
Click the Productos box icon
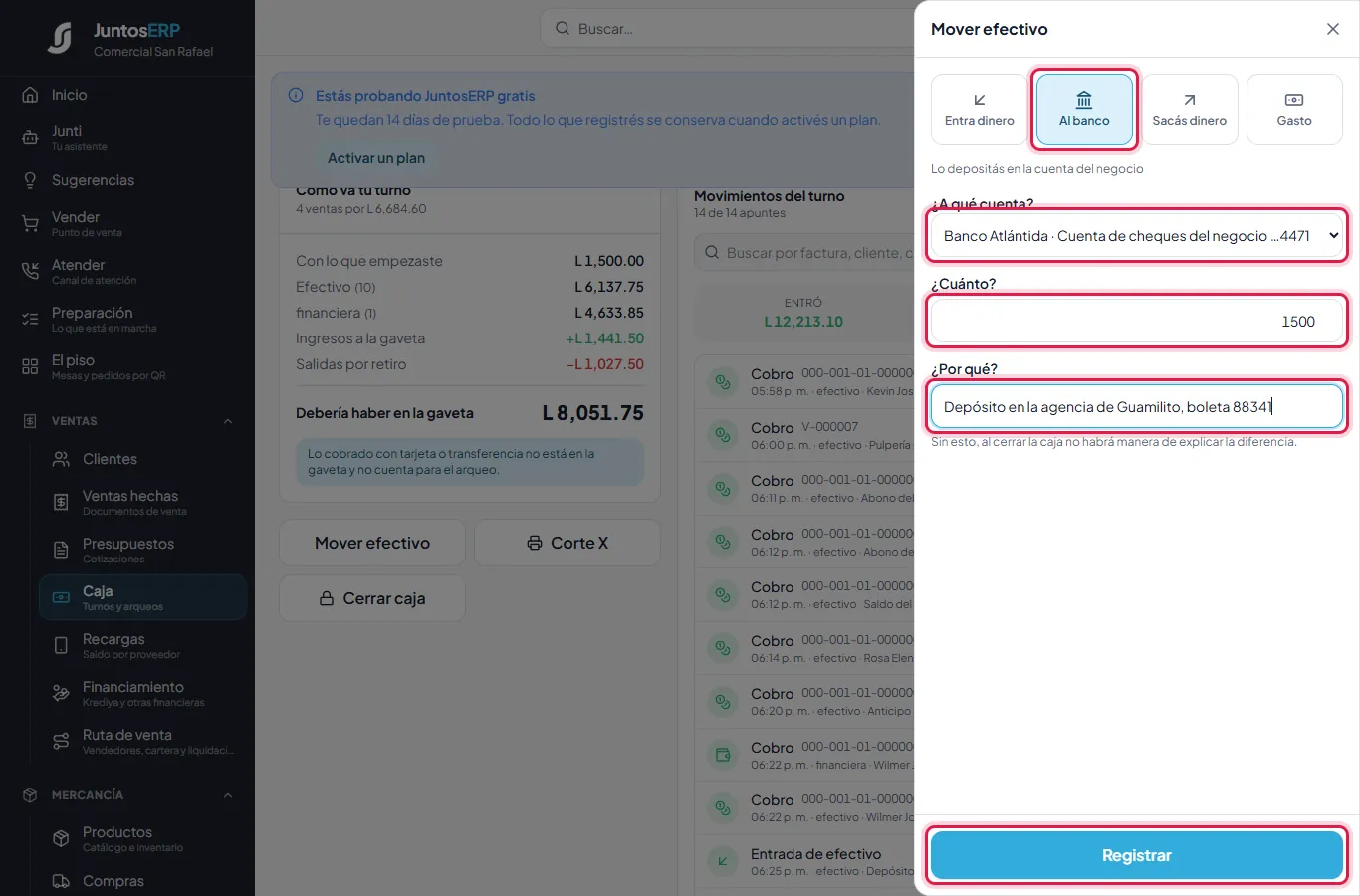[61, 838]
